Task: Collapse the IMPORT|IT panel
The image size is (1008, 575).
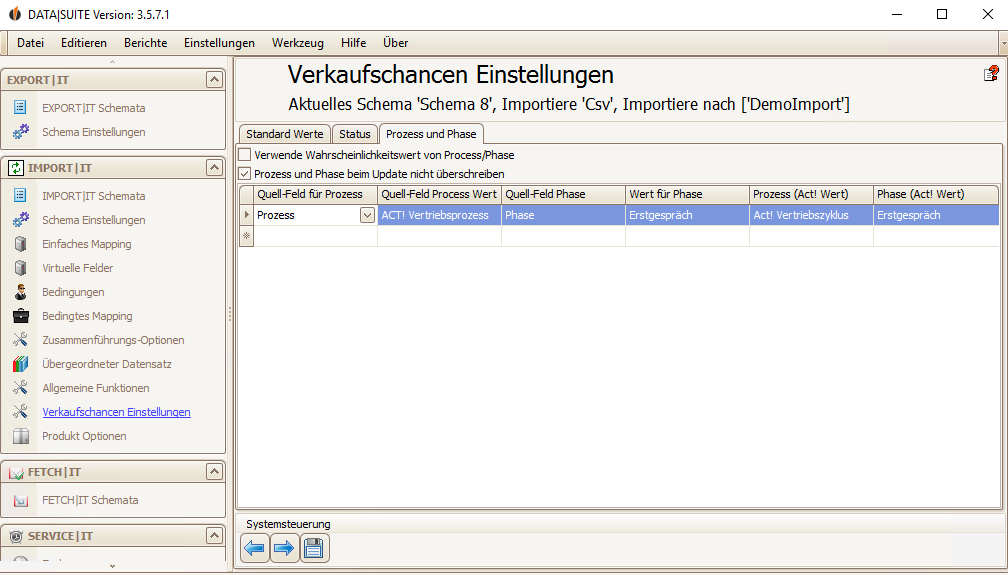Action: tap(214, 168)
